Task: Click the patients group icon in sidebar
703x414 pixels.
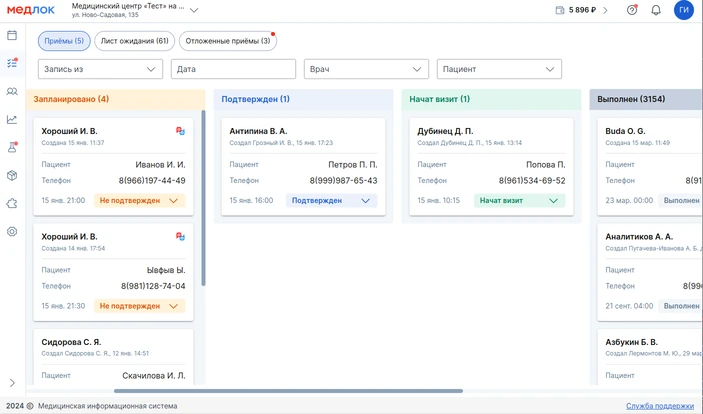Action: click(x=12, y=91)
